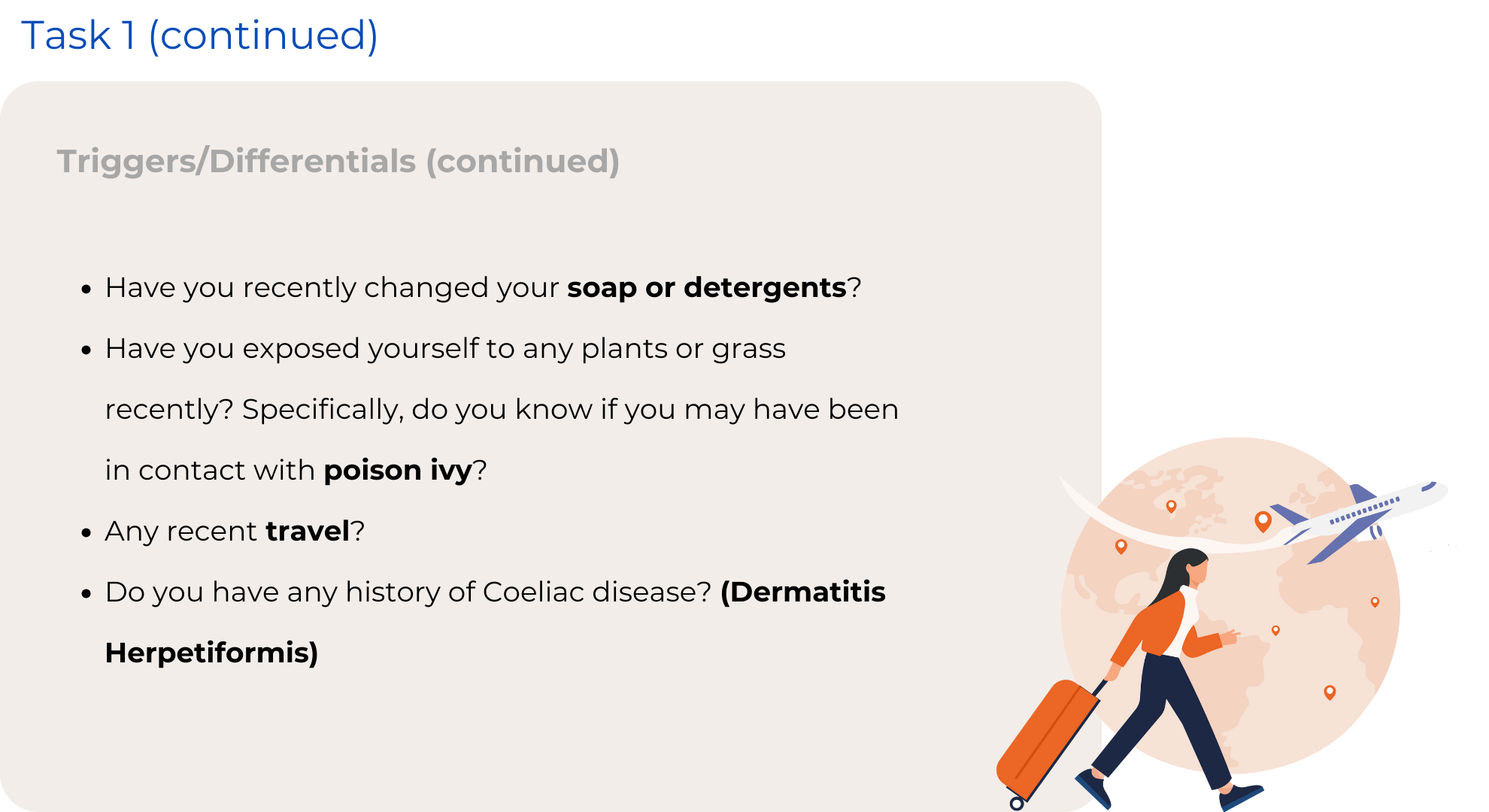Click the pin on the globe's upper left

[1171, 506]
